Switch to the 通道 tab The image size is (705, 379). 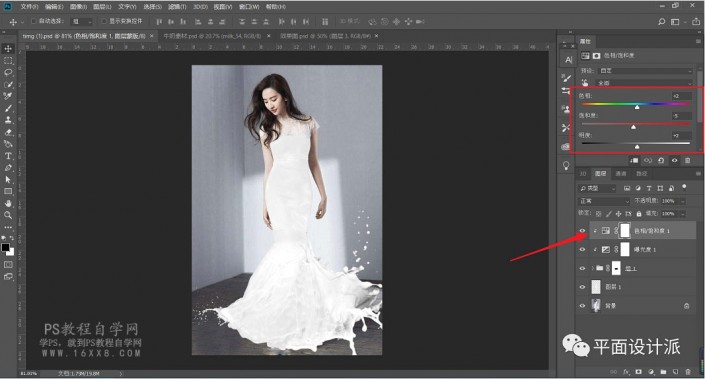pos(621,174)
